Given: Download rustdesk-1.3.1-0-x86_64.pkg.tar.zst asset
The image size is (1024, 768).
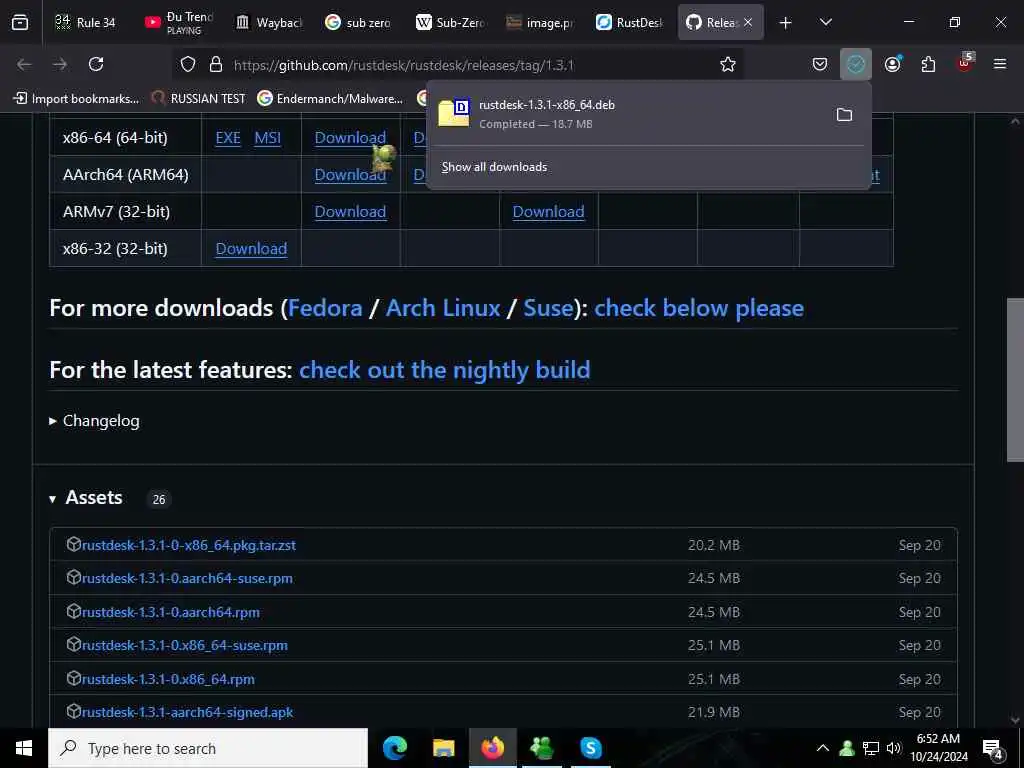Looking at the screenshot, I should 189,545.
